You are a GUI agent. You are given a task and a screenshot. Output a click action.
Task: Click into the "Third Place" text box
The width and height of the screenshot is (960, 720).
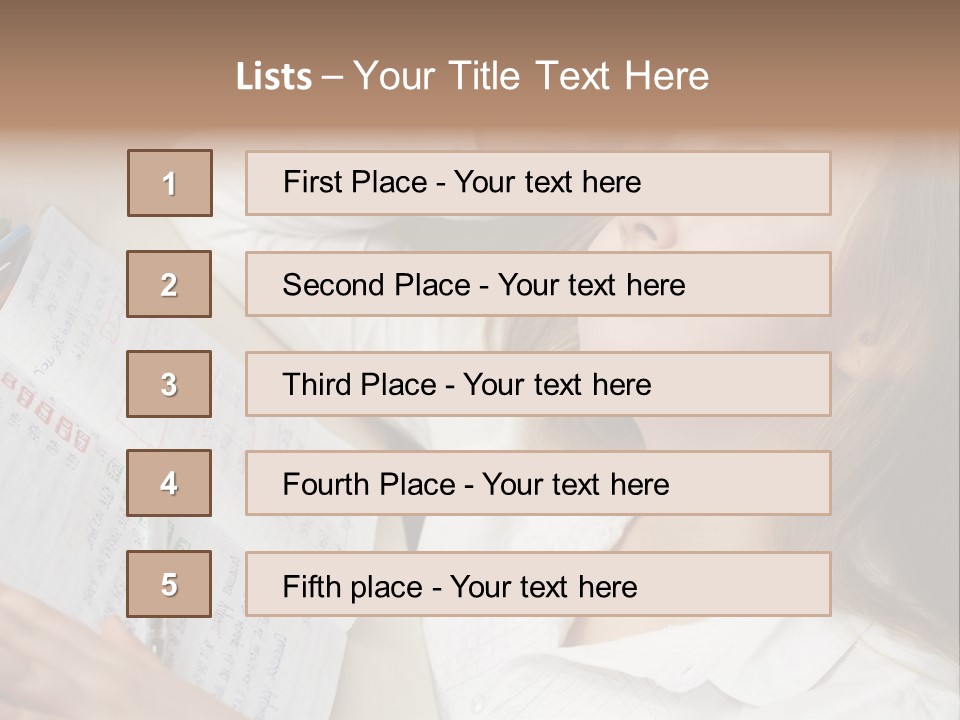538,384
